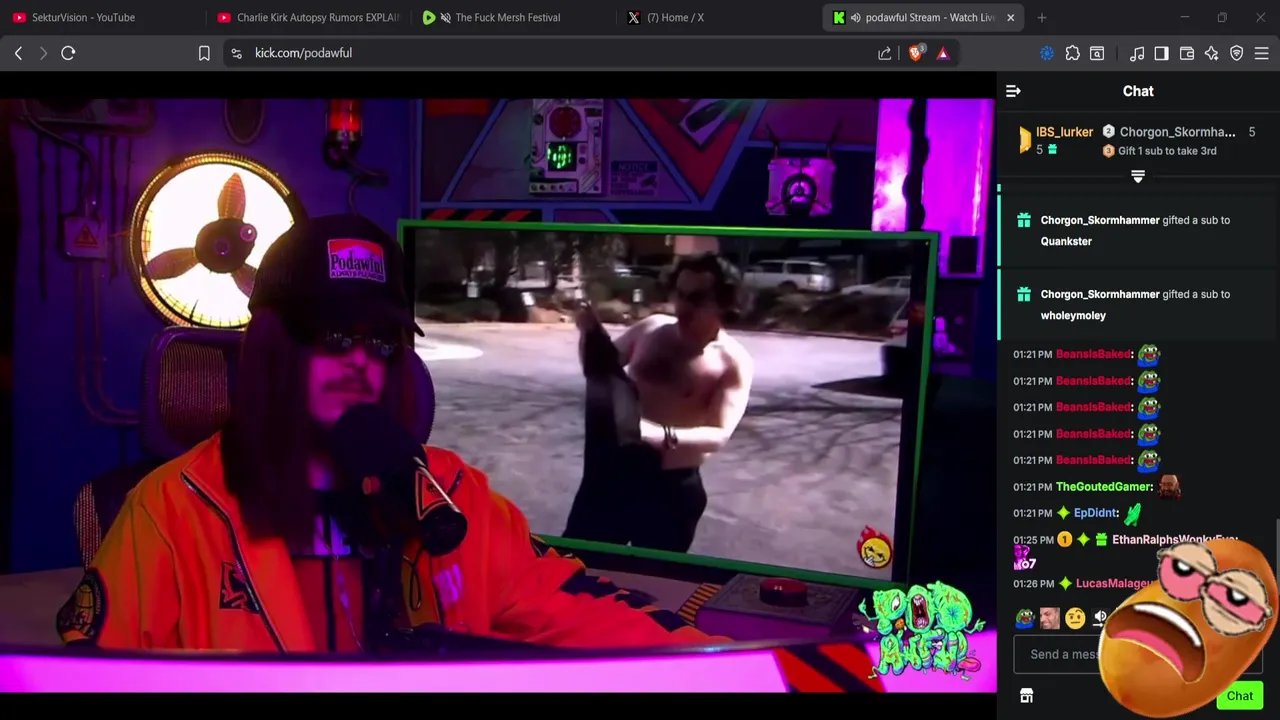Screen dimensions: 1280x720
Task: Share this page via share icon
Action: tap(885, 53)
